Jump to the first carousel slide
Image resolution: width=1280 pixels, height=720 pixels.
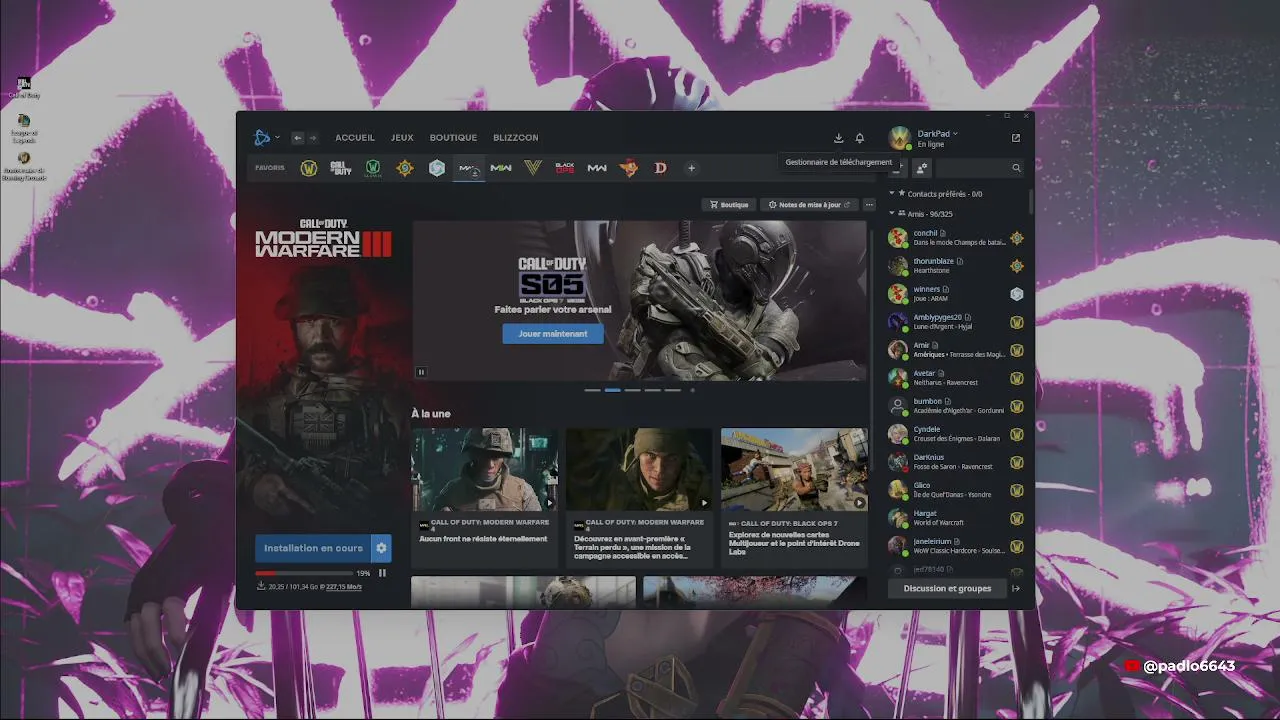pos(592,390)
